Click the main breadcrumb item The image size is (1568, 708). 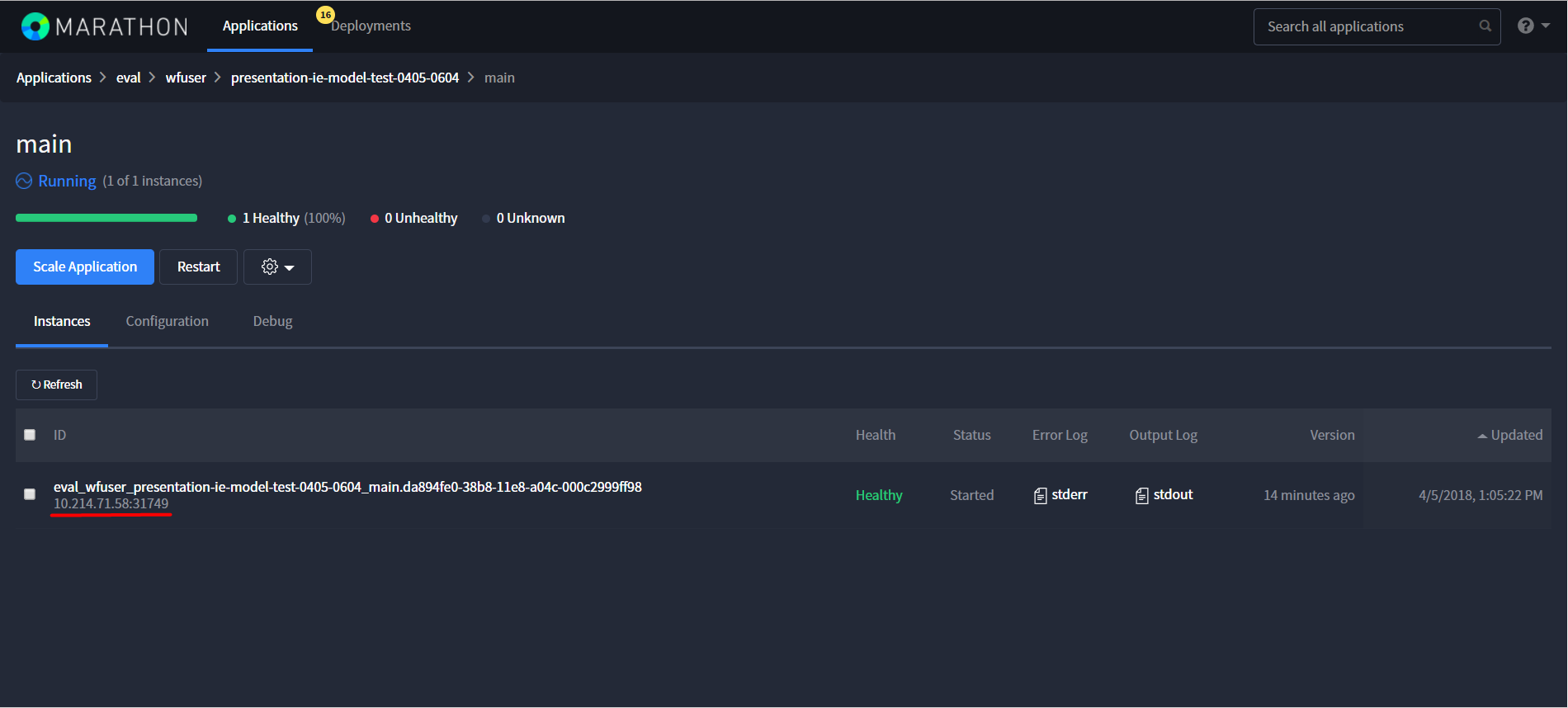click(x=499, y=78)
